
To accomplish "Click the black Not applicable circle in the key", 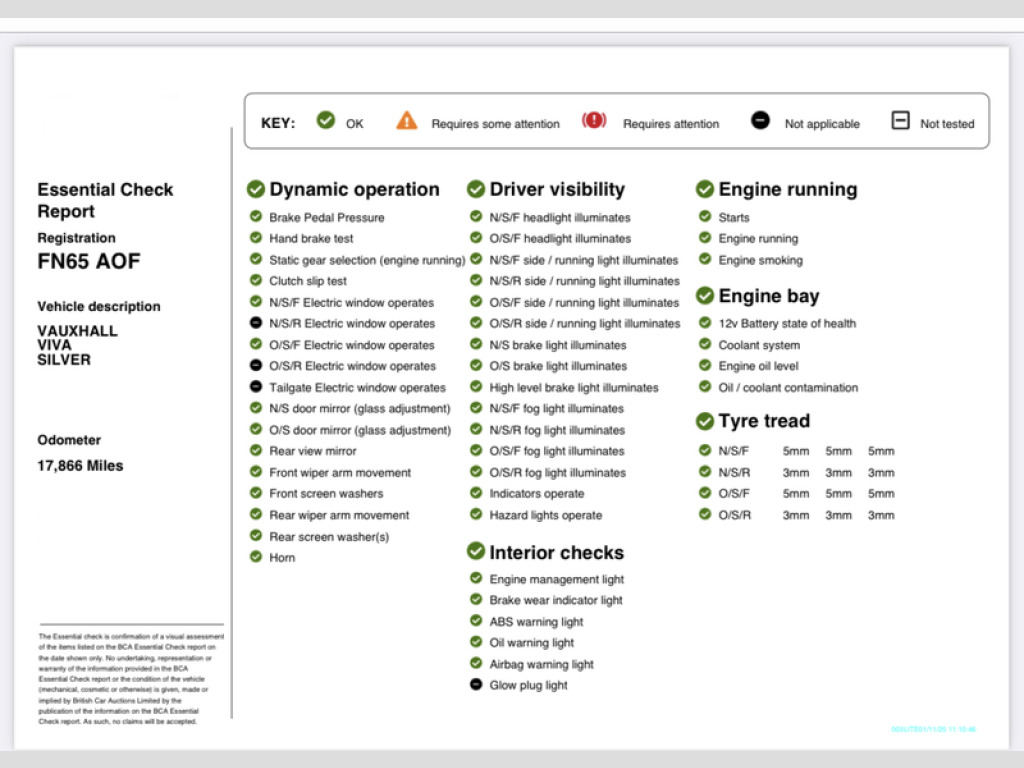I will point(761,121).
